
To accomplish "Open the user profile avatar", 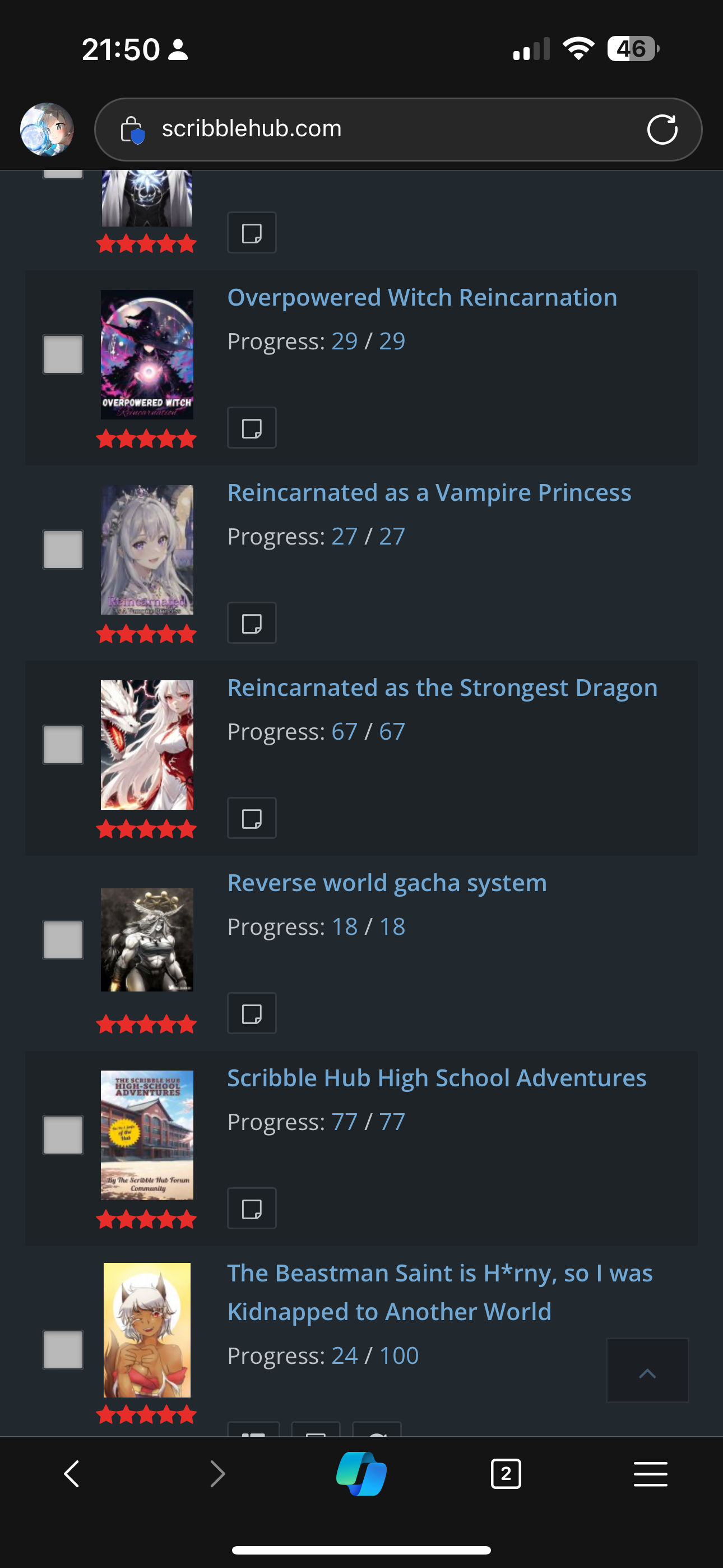I will pyautogui.click(x=47, y=129).
